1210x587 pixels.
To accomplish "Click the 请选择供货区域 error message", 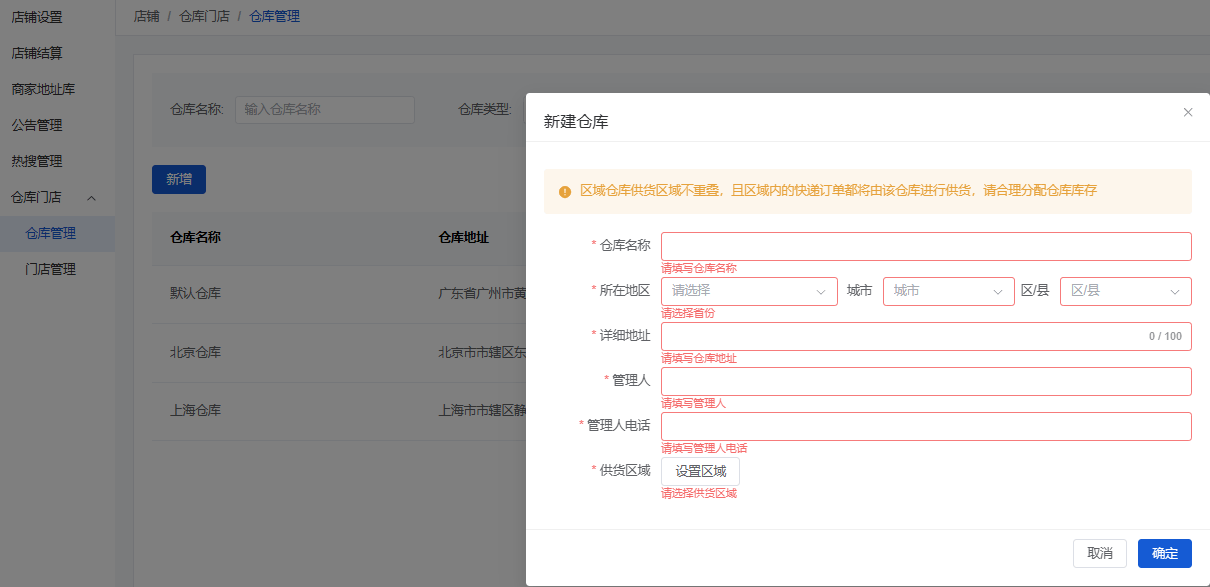I will (x=698, y=493).
